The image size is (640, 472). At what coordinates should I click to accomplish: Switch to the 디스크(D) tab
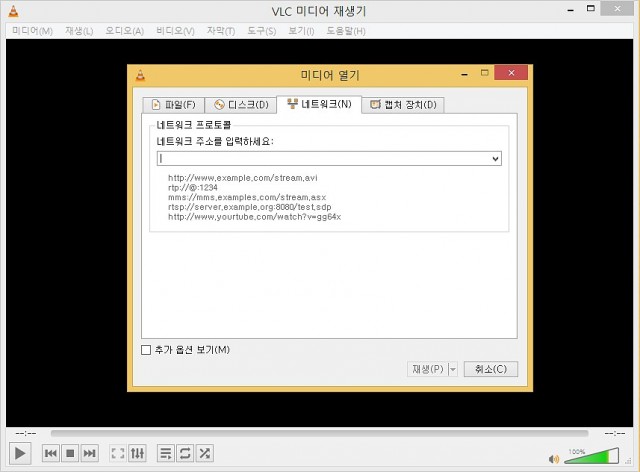[x=241, y=105]
